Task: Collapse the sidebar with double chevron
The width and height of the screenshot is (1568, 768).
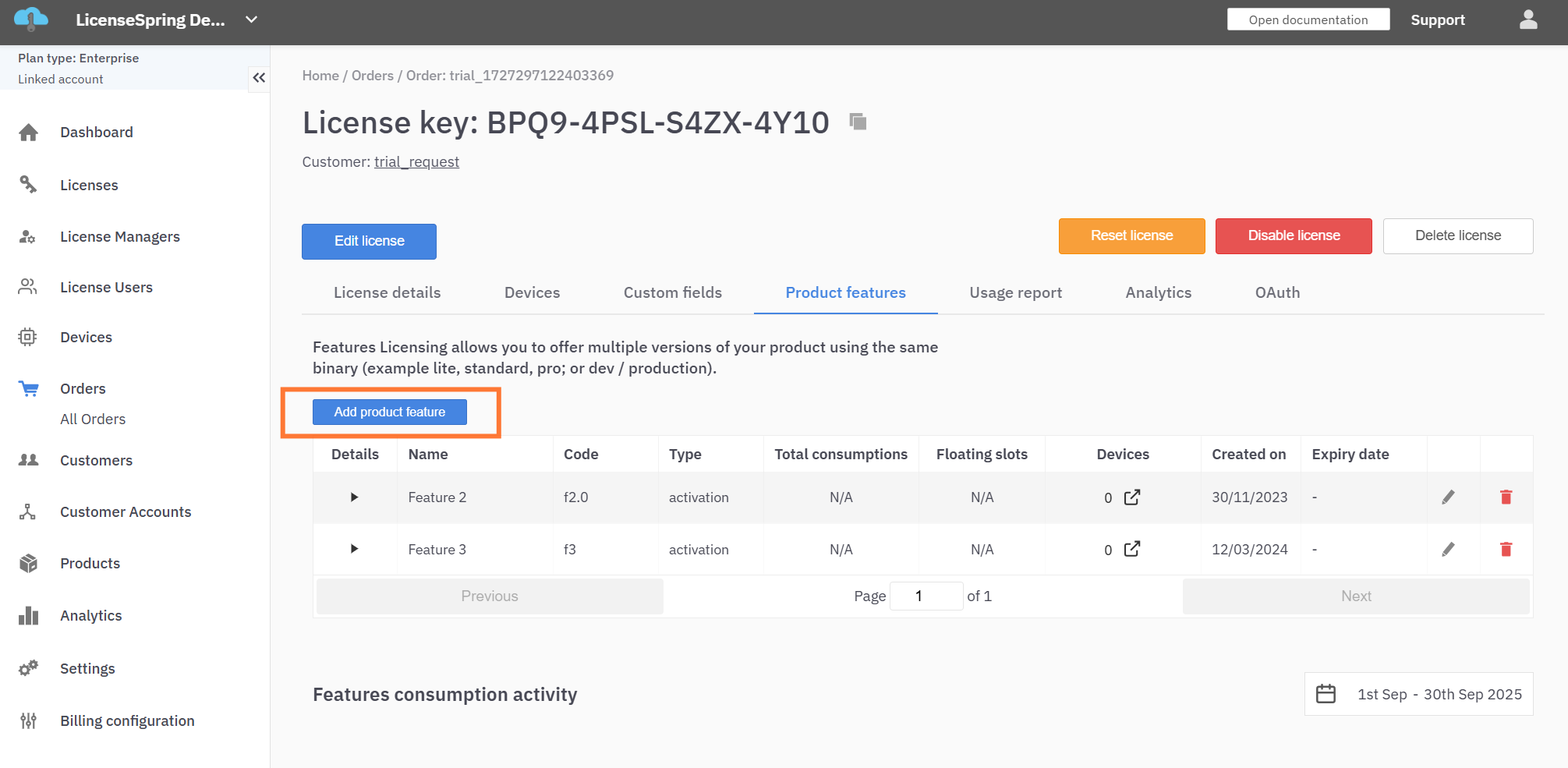Action: pos(259,78)
